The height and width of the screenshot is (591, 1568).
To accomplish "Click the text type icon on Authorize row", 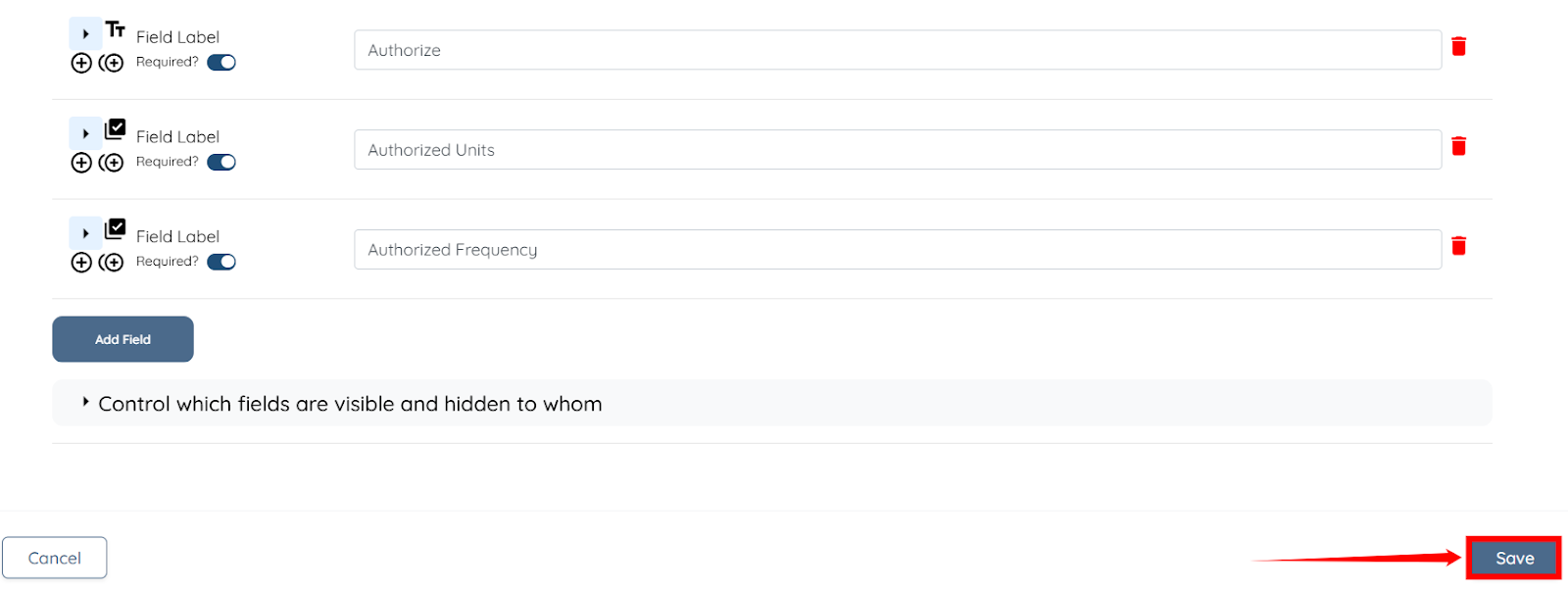I will pos(116,30).
